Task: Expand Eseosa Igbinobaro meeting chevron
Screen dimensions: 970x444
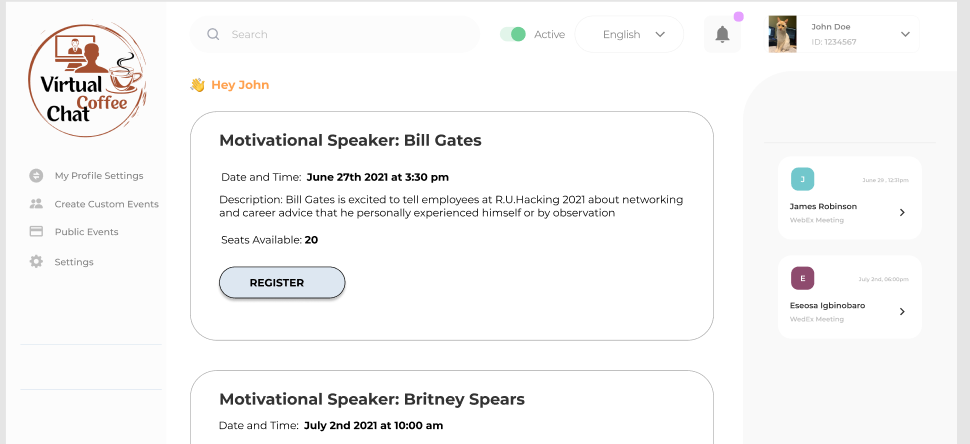Action: click(902, 311)
